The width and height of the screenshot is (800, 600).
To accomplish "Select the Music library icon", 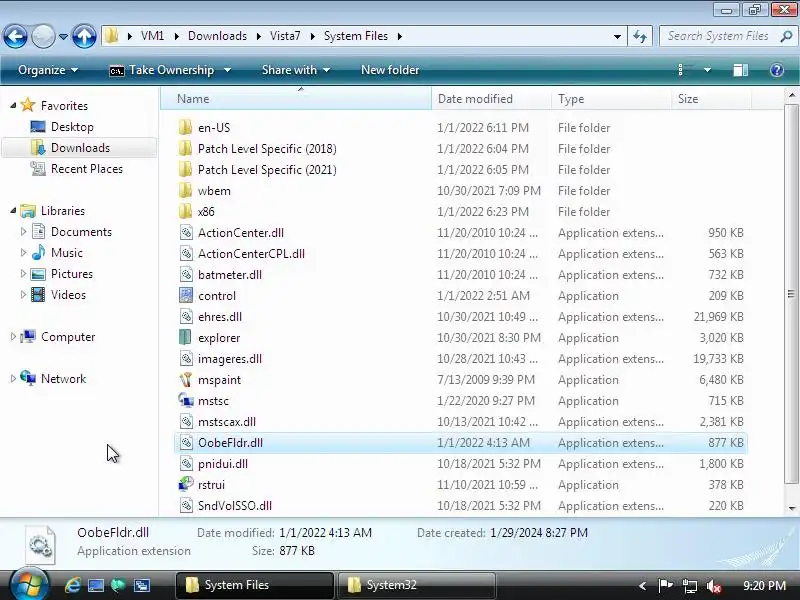I will coord(38,253).
